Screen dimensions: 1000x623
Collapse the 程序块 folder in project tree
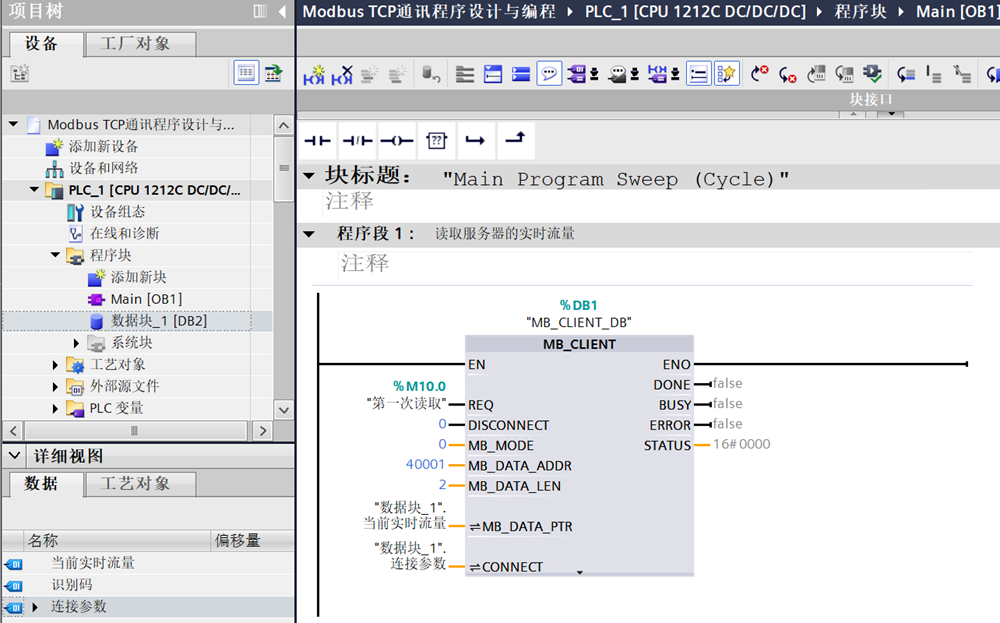click(57, 255)
